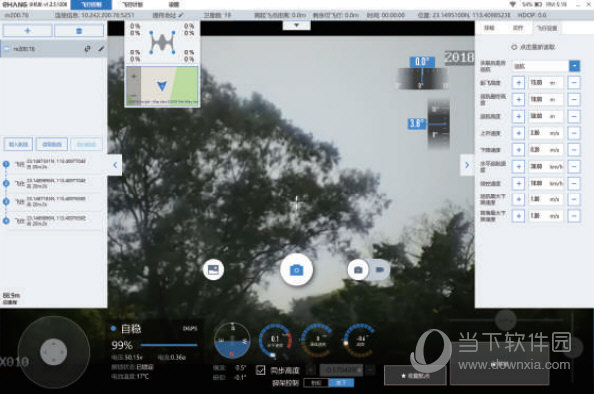The width and height of the screenshot is (595, 394).
Task: Click the 99% battery level bar
Action: pos(169,345)
